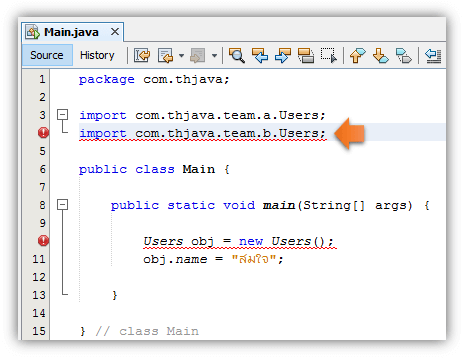Click the "// class Main" comment

[147, 331]
